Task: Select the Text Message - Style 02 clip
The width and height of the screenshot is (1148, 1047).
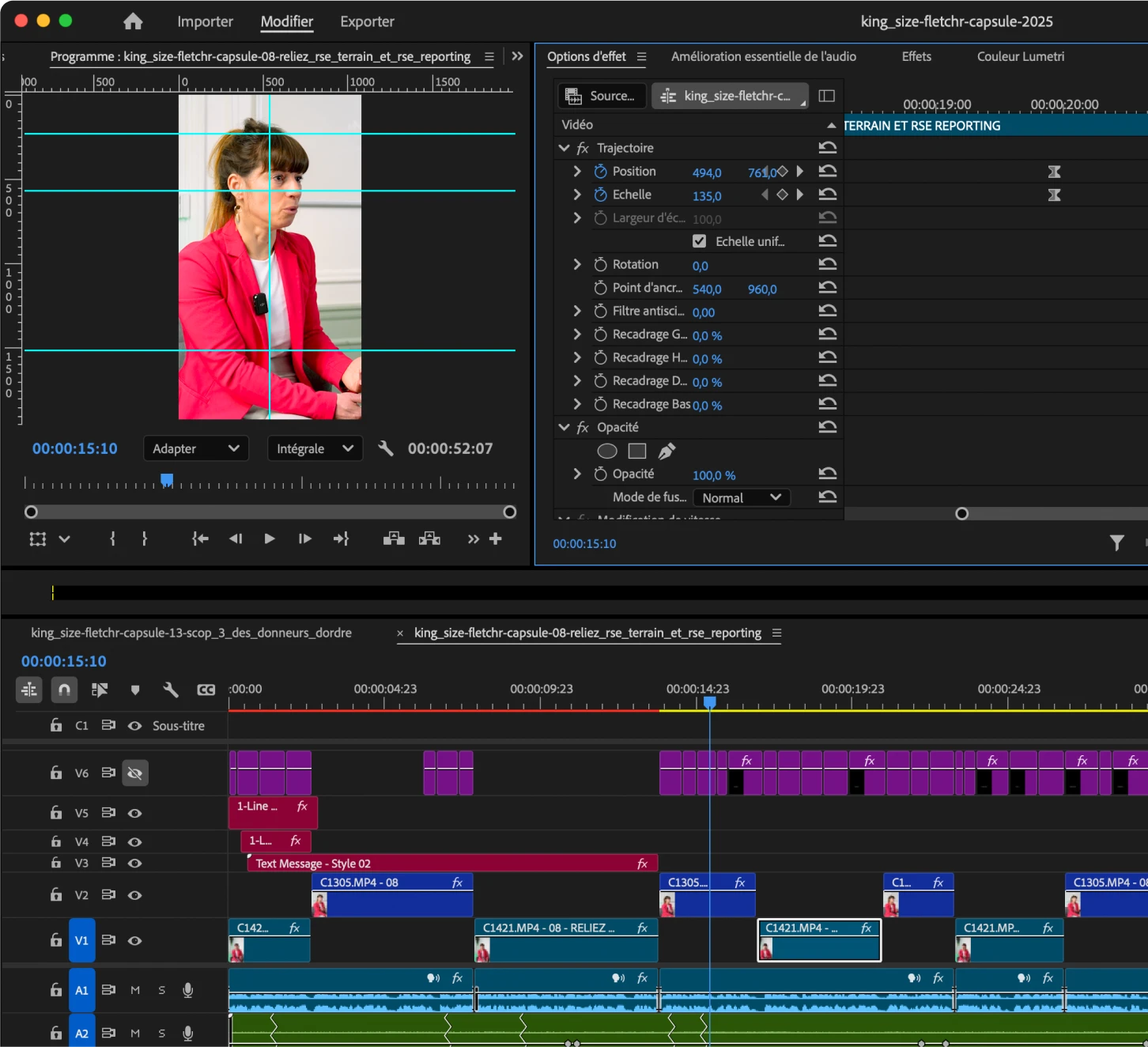Action: click(452, 864)
